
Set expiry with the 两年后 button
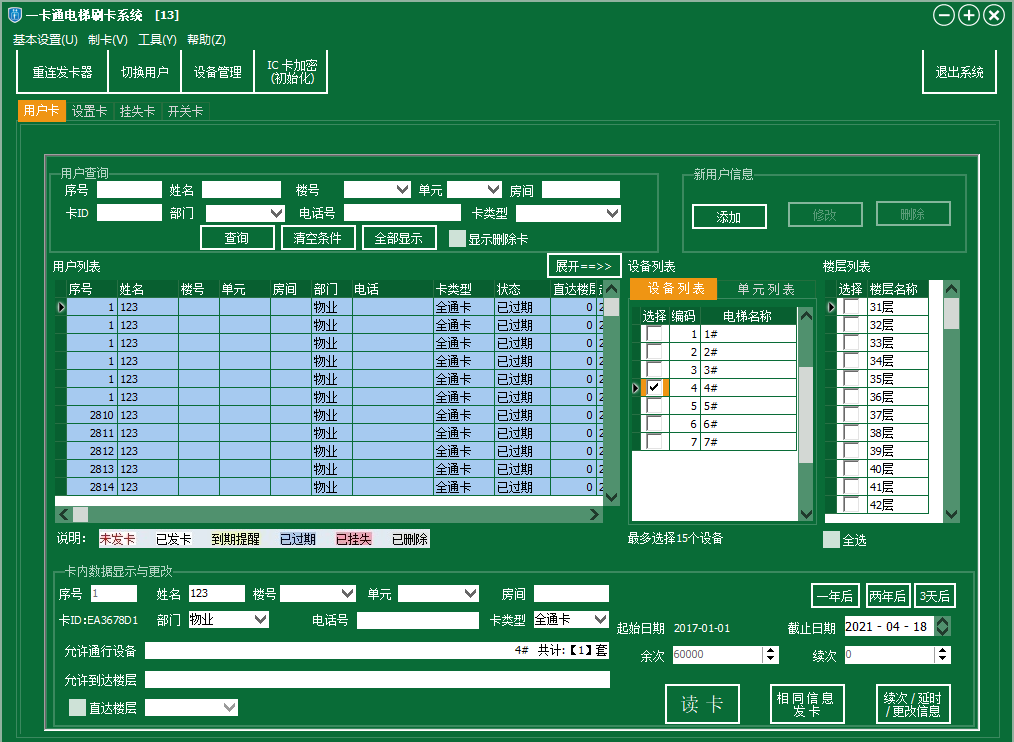click(x=888, y=596)
